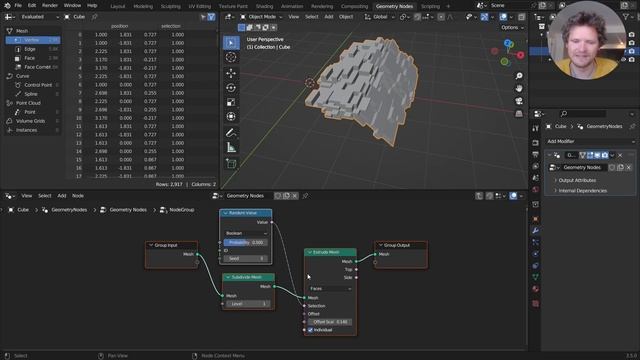Toggle fake user shield on Geometry Nodes

[x=612, y=167]
